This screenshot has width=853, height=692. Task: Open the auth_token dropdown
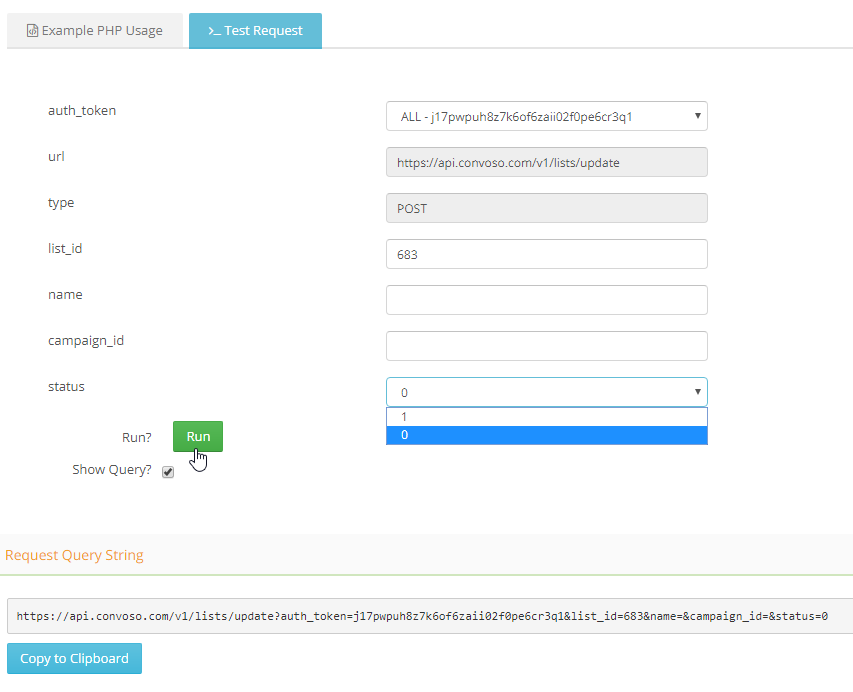[546, 117]
